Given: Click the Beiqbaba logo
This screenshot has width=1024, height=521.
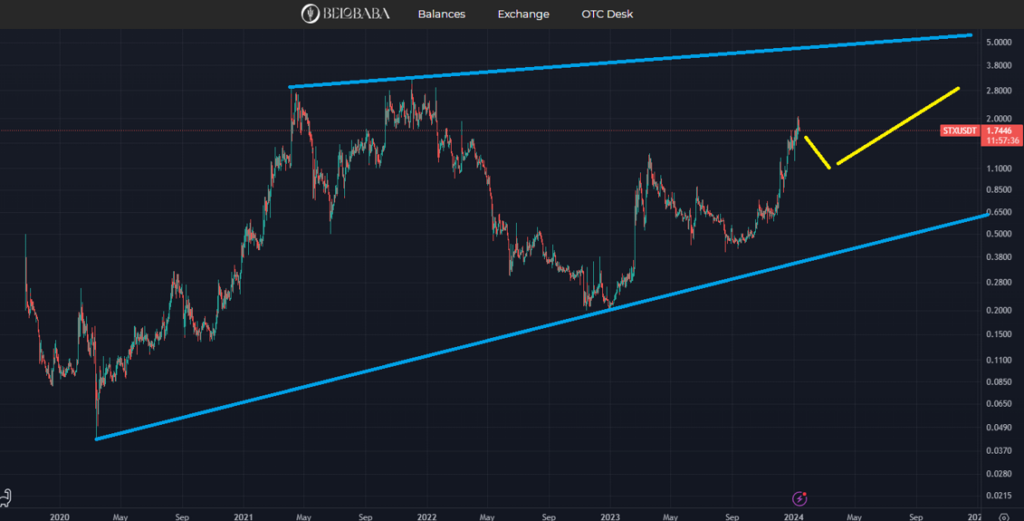Looking at the screenshot, I should pos(346,14).
